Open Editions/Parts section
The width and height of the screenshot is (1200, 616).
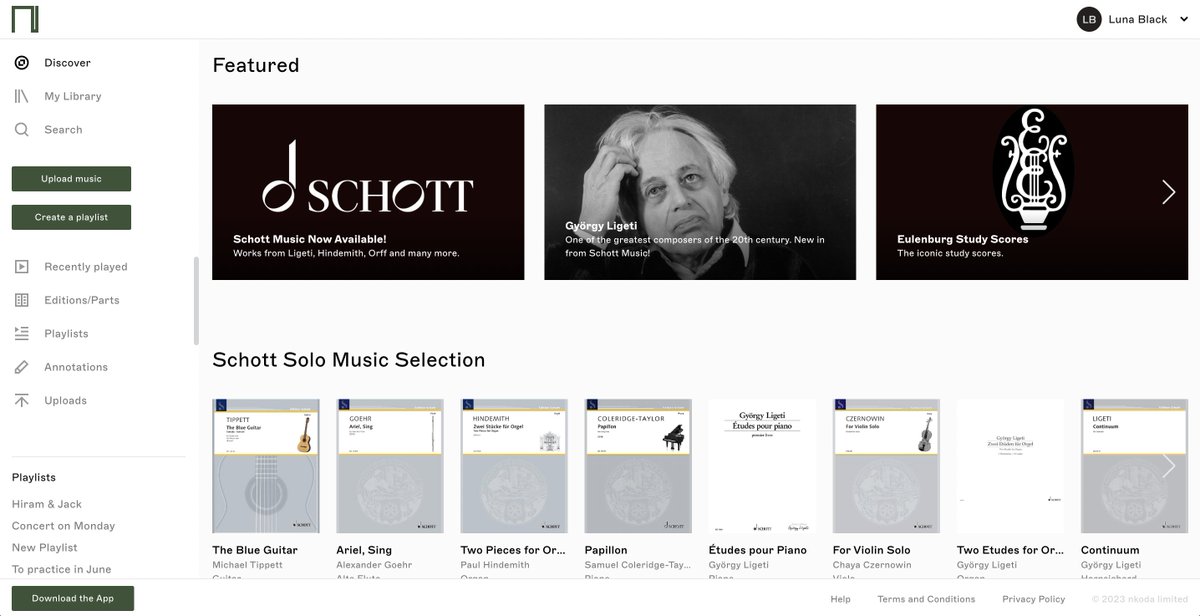tap(82, 300)
